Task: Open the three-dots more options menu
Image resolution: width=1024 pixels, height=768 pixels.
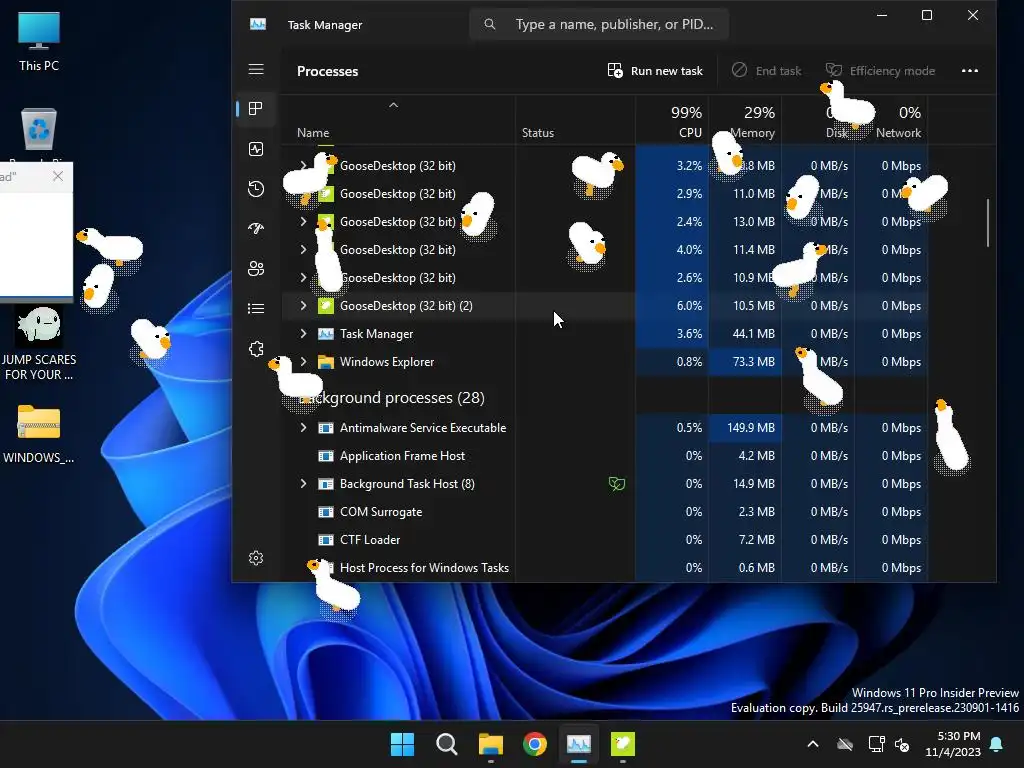Action: coord(970,71)
